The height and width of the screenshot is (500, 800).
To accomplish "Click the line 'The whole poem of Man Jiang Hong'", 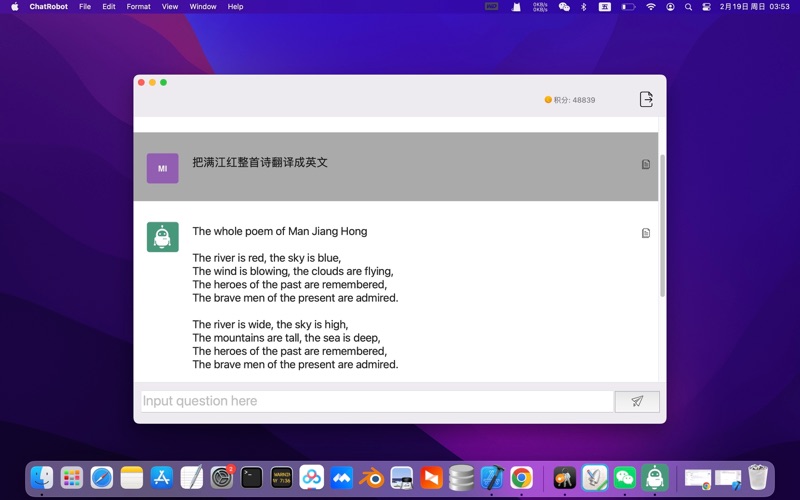I will pyautogui.click(x=280, y=231).
